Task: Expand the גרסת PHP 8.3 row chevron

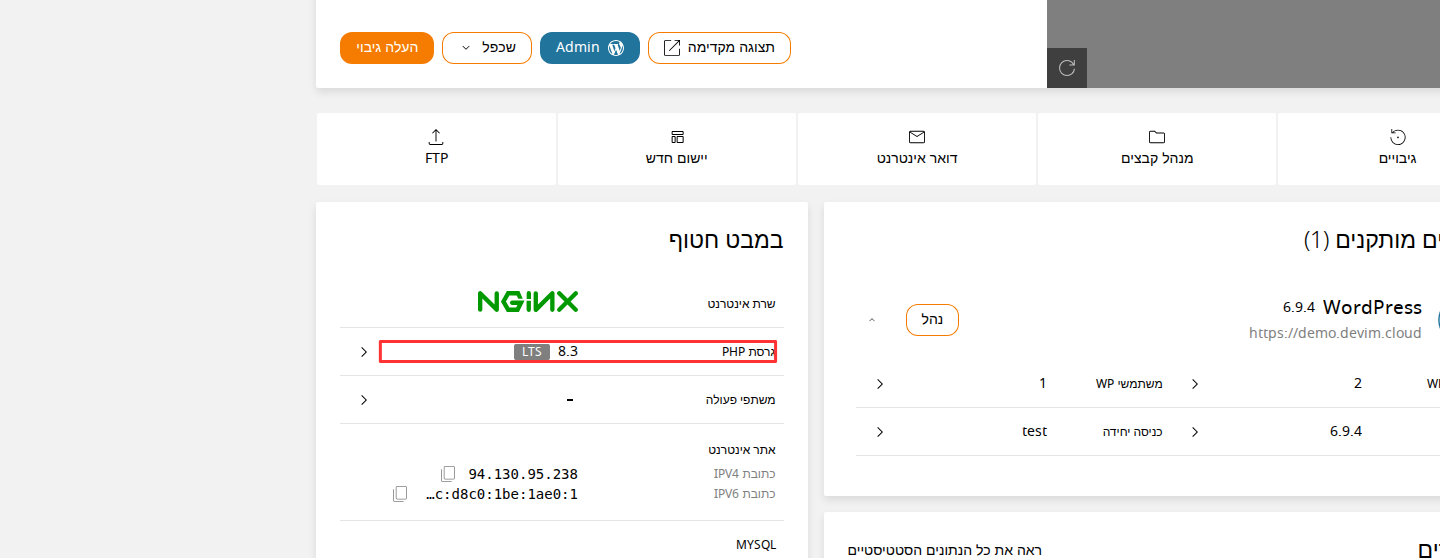Action: point(364,352)
